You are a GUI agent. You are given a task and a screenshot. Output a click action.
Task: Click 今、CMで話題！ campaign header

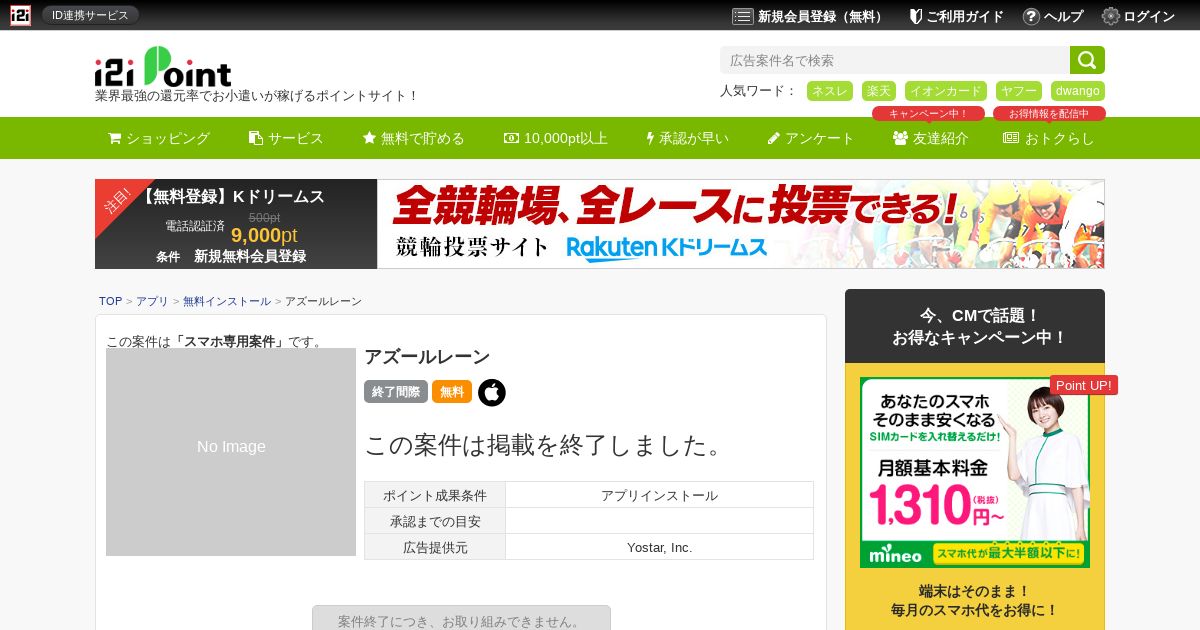975,327
